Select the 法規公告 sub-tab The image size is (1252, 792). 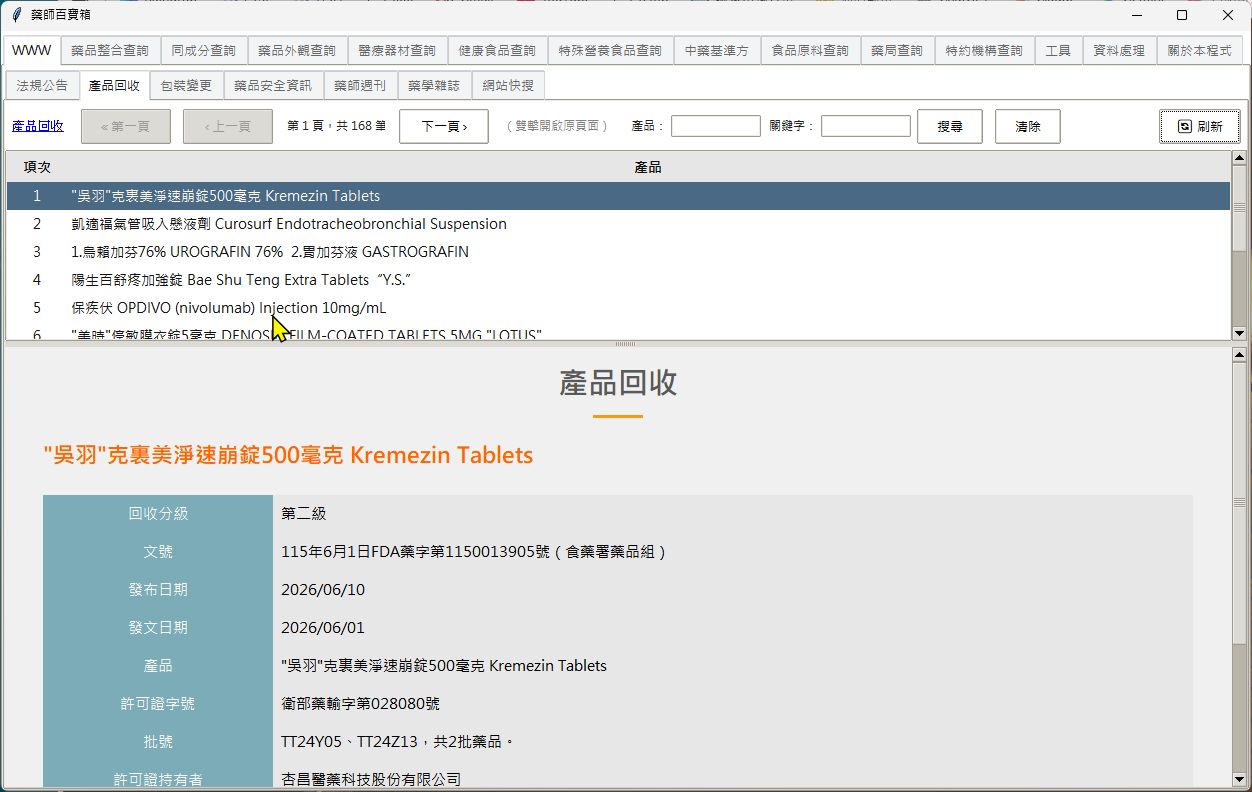point(42,86)
